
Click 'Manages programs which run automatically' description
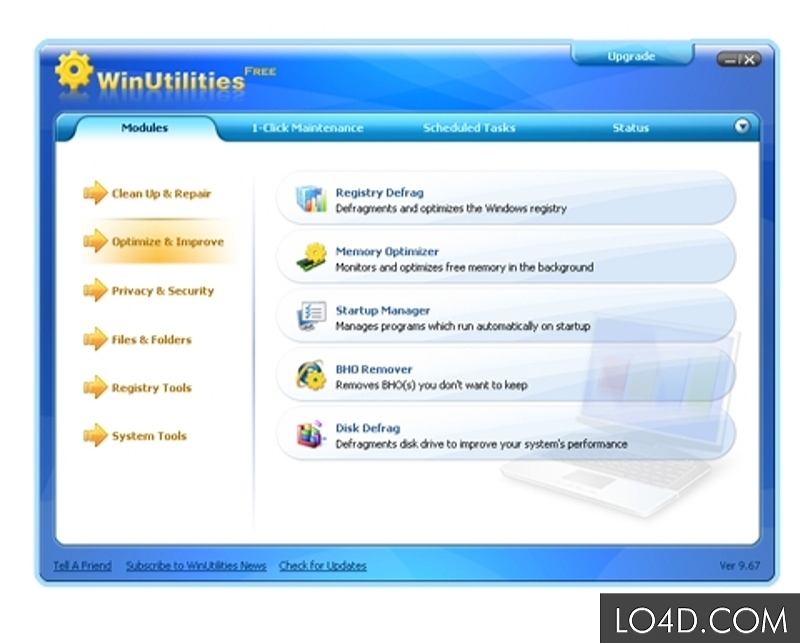[463, 326]
